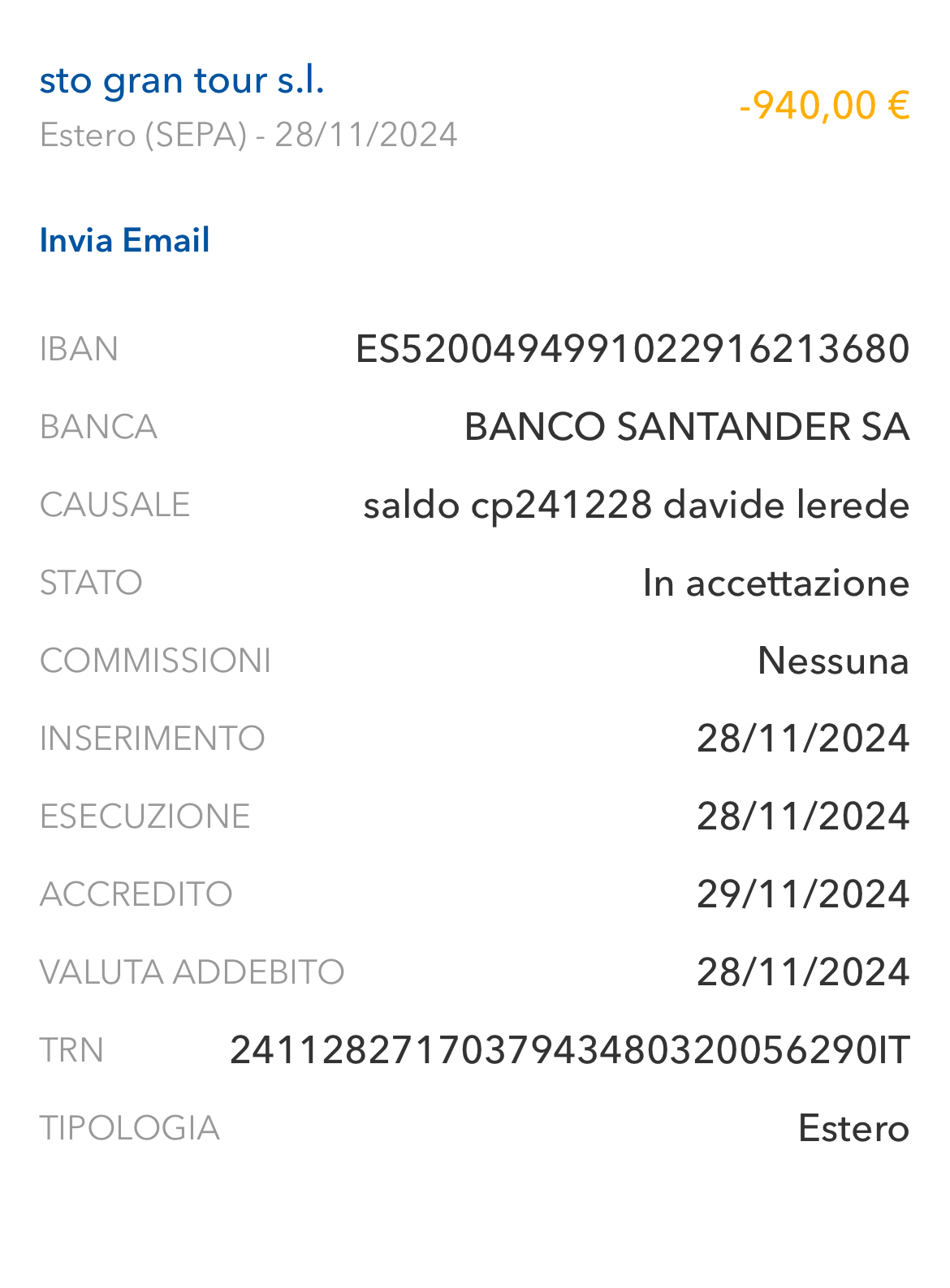Click the TRN field label
This screenshot has width=950, height=1288.
pyautogui.click(x=71, y=1050)
